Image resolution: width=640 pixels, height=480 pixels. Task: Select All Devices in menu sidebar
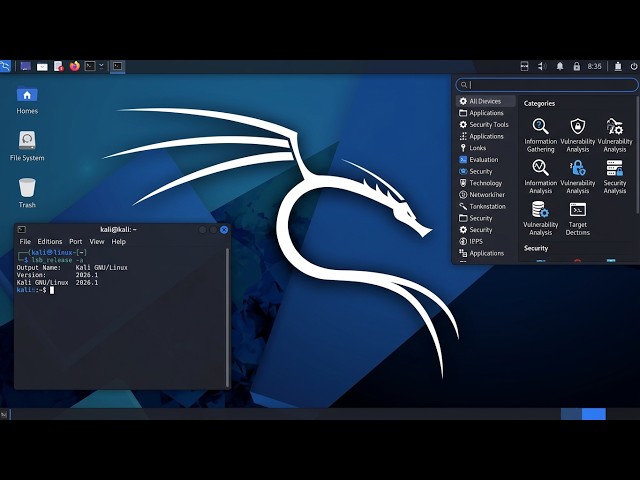[486, 101]
